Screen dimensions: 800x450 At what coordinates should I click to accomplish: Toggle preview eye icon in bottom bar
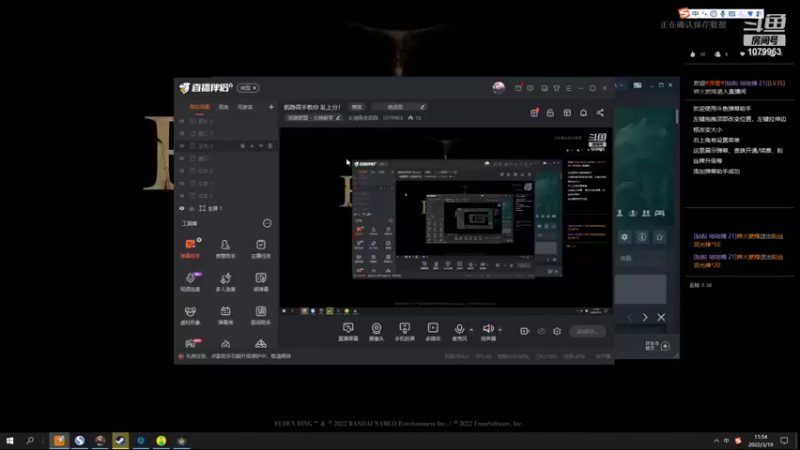tap(541, 331)
